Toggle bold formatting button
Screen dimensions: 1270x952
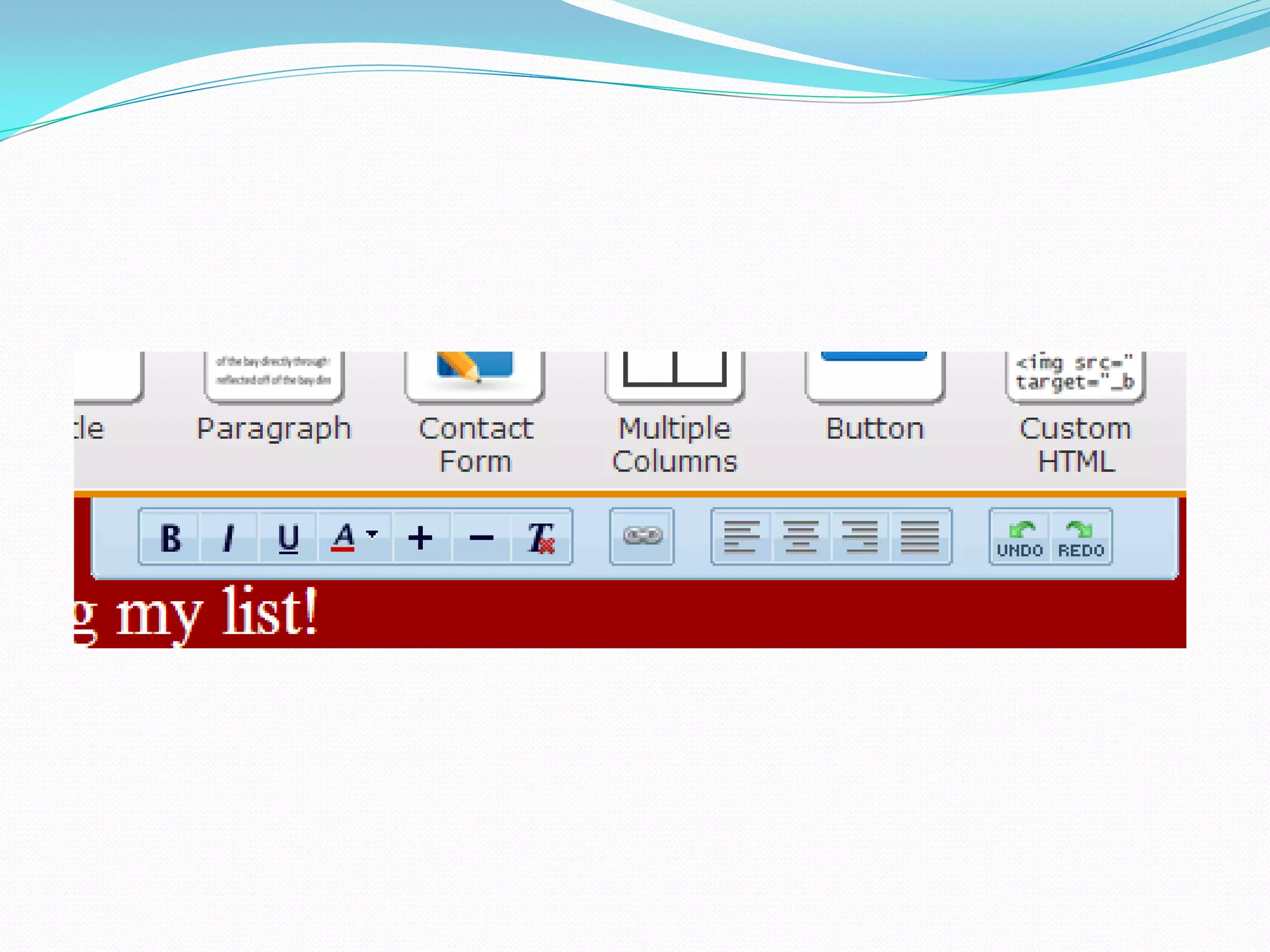click(171, 537)
